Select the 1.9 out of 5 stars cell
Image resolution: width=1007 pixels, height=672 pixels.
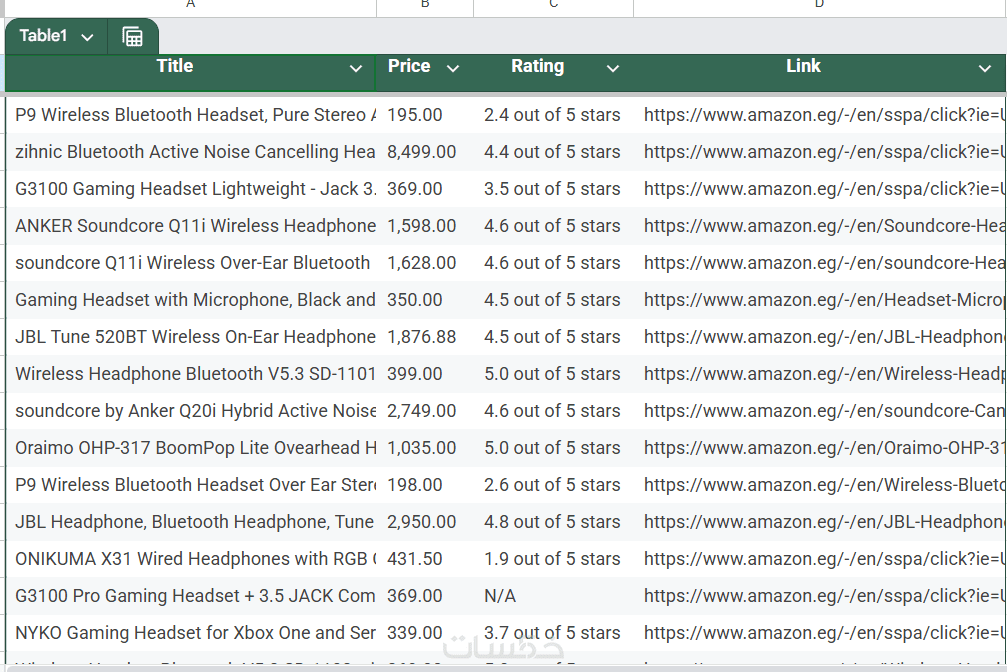pyautogui.click(x=552, y=559)
